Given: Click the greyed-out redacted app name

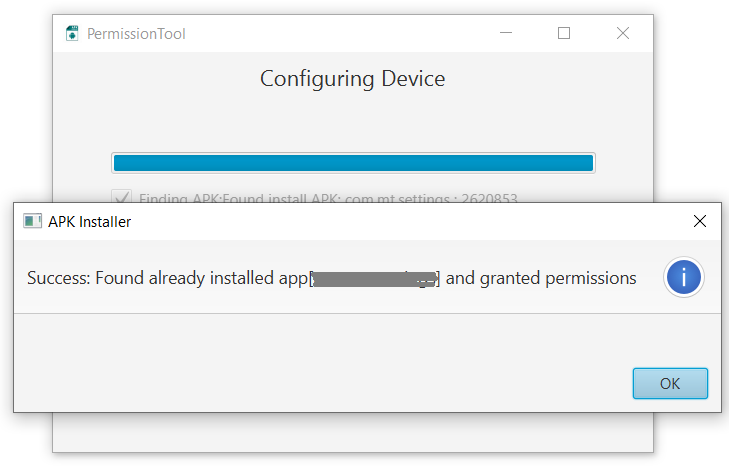Looking at the screenshot, I should tap(374, 279).
